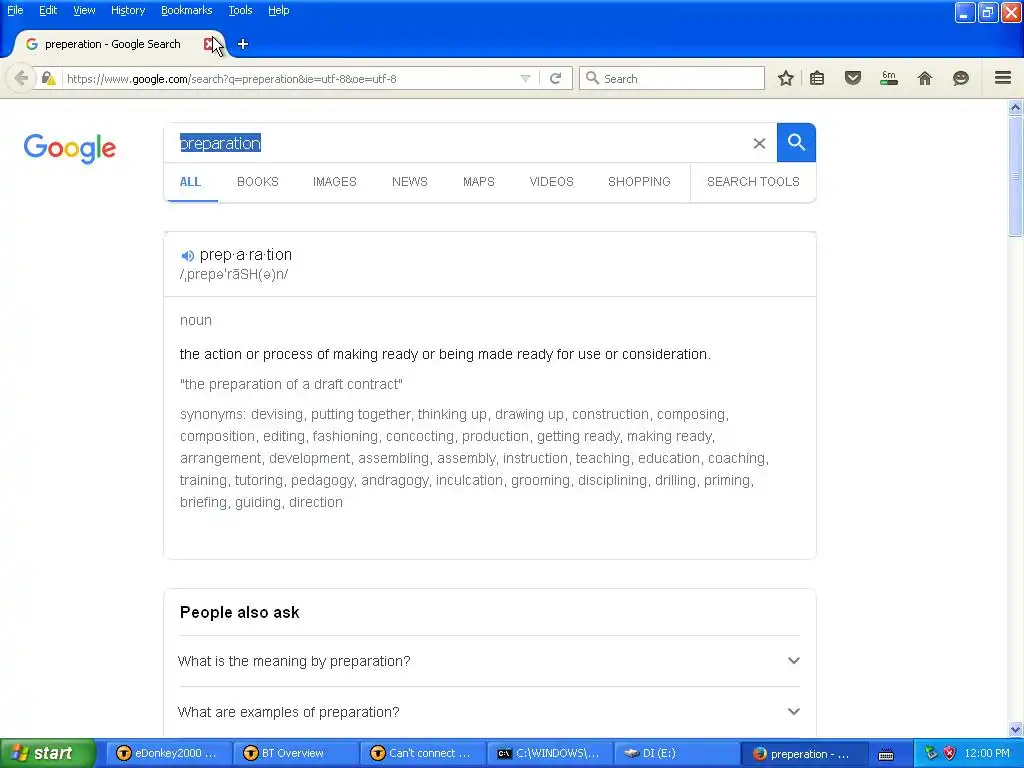
Task: Open the View menu
Action: point(84,10)
